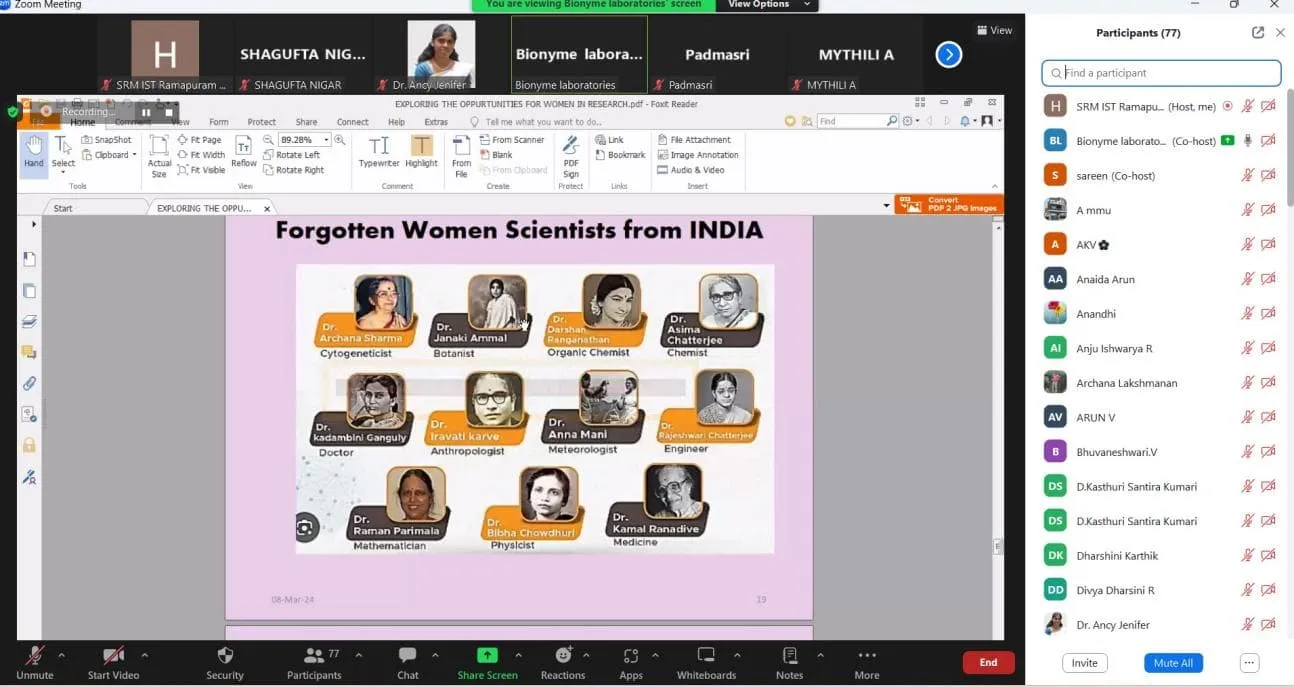Image resolution: width=1294 pixels, height=687 pixels.
Task: Insert a Bookmark
Action: pyautogui.click(x=620, y=155)
